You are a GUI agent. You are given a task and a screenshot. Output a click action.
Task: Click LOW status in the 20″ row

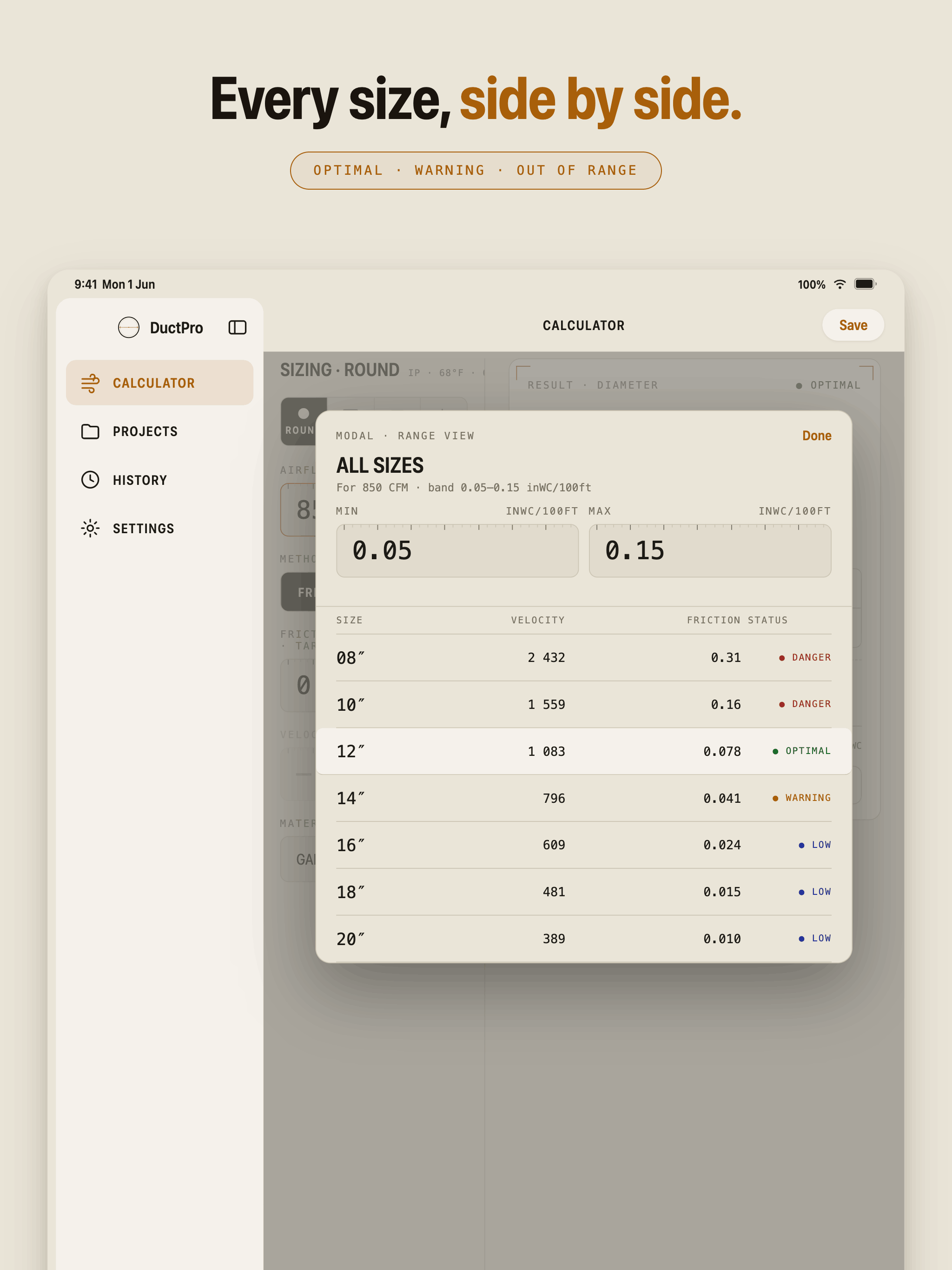[x=815, y=938]
